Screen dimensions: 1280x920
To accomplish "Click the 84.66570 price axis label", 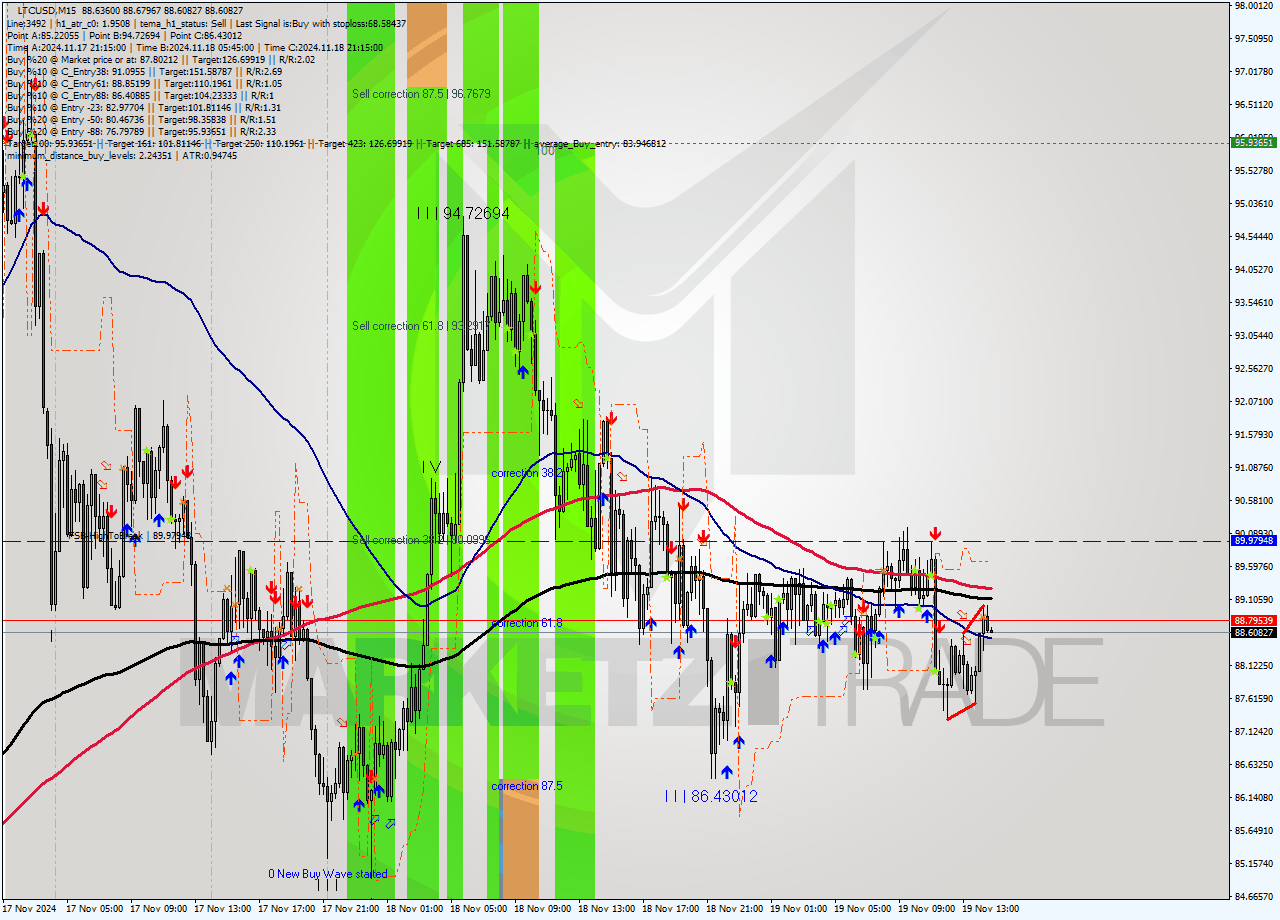I will coord(1253,896).
